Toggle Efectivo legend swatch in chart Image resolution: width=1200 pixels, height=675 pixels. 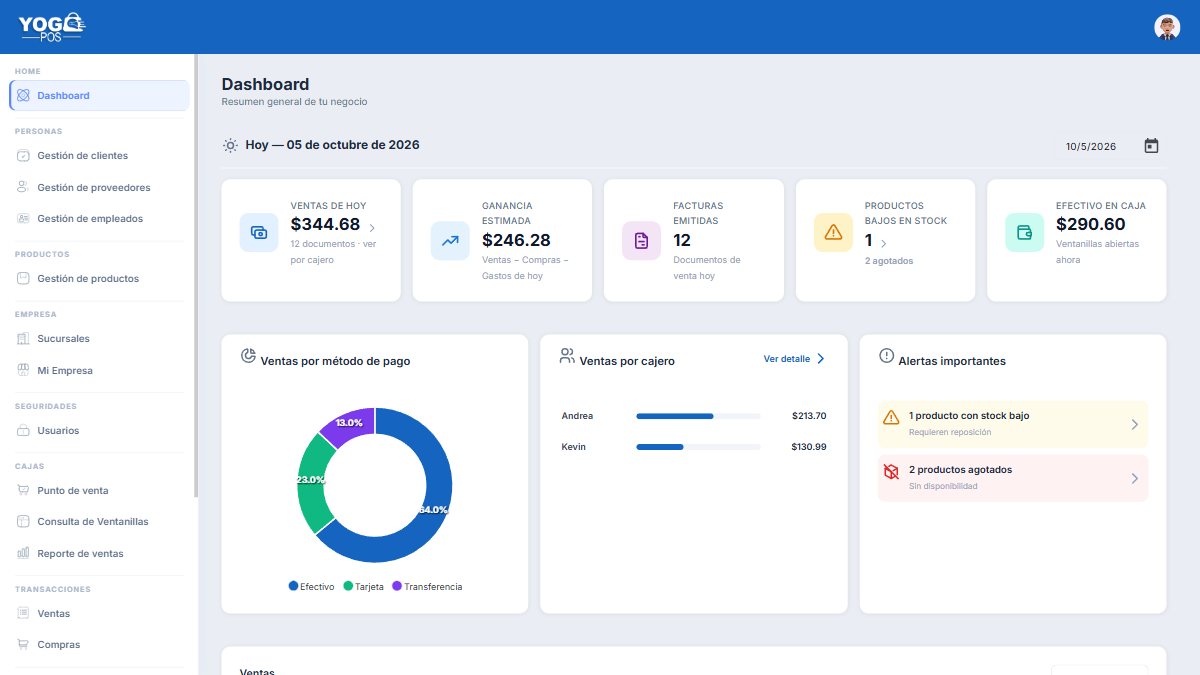click(x=293, y=586)
